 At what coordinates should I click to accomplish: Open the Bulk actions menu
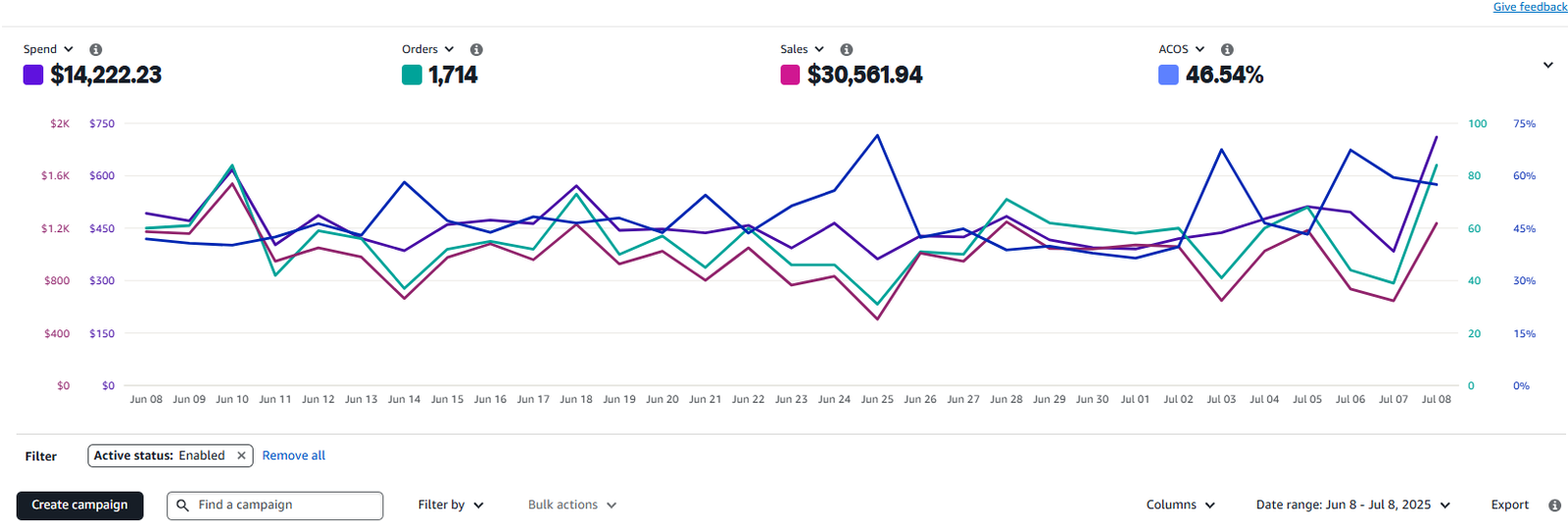coord(572,506)
